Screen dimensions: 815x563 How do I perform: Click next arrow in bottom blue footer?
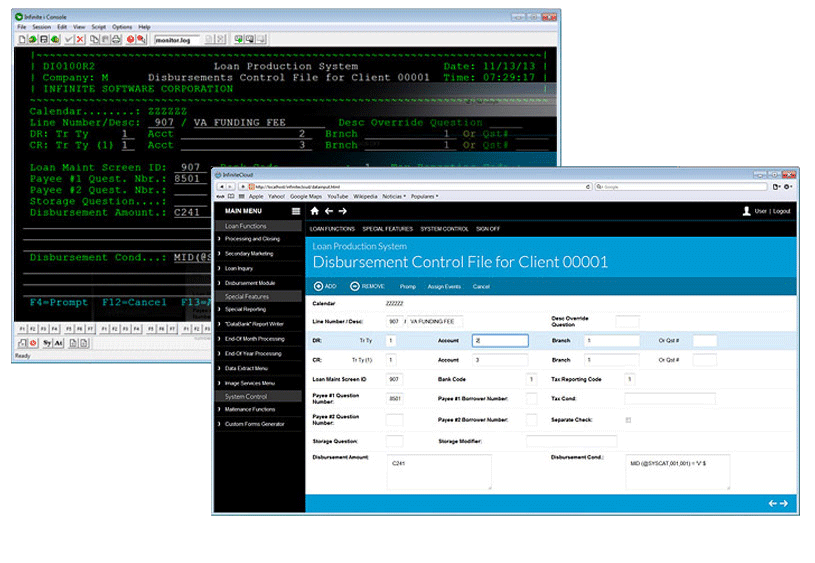784,503
